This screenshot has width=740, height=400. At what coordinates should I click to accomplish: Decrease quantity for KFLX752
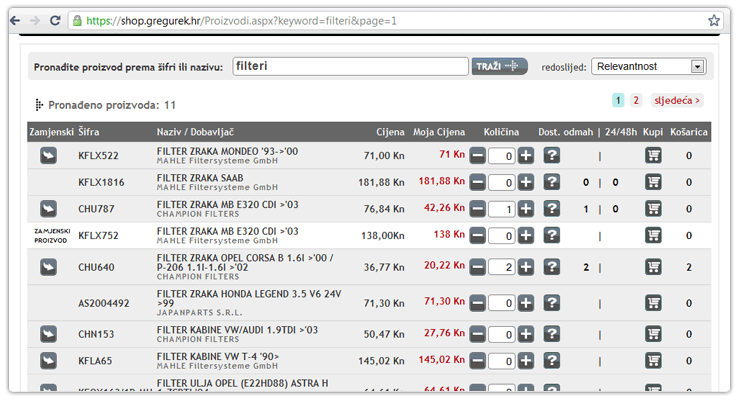pos(478,236)
